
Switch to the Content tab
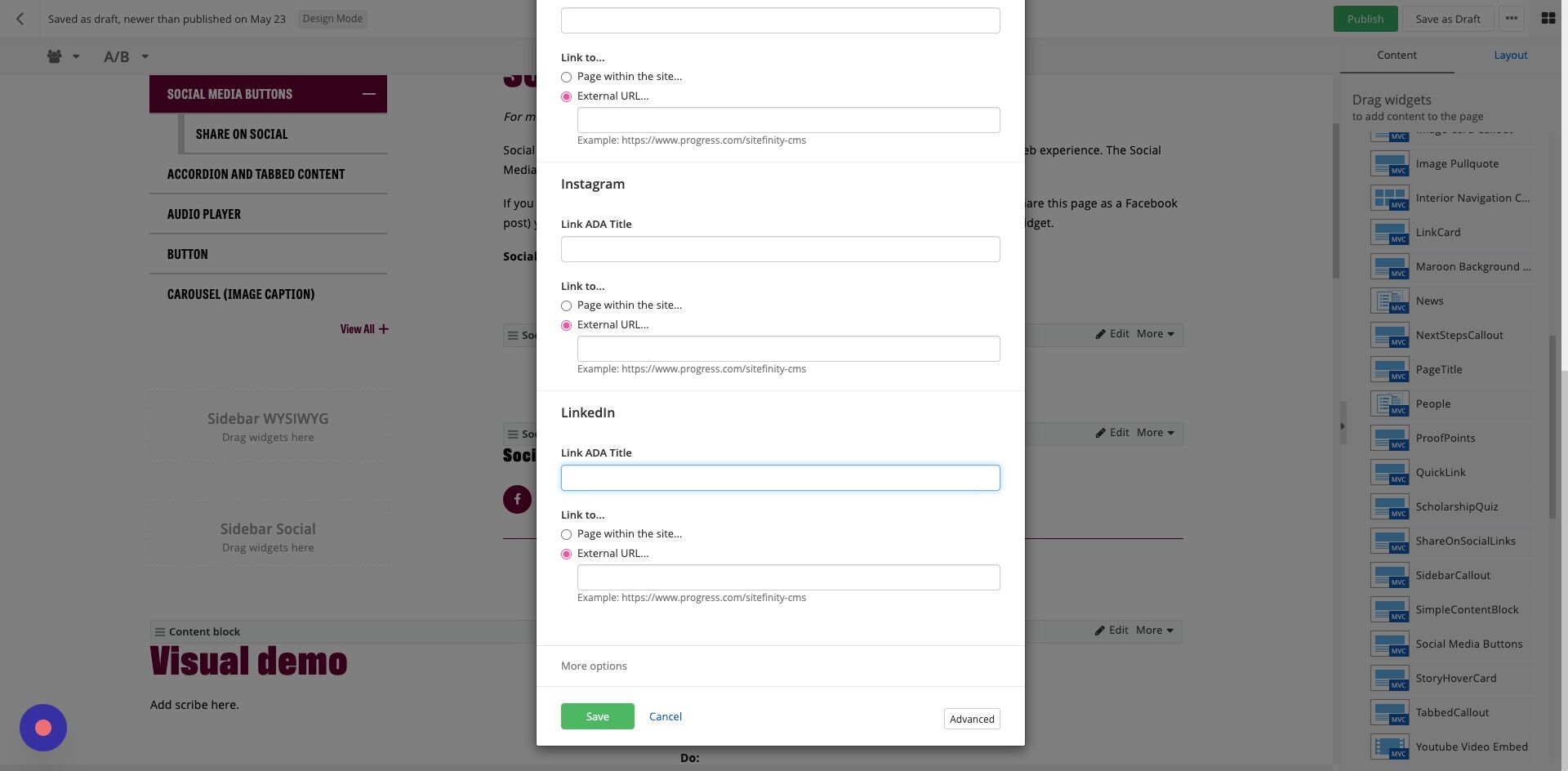click(1396, 55)
